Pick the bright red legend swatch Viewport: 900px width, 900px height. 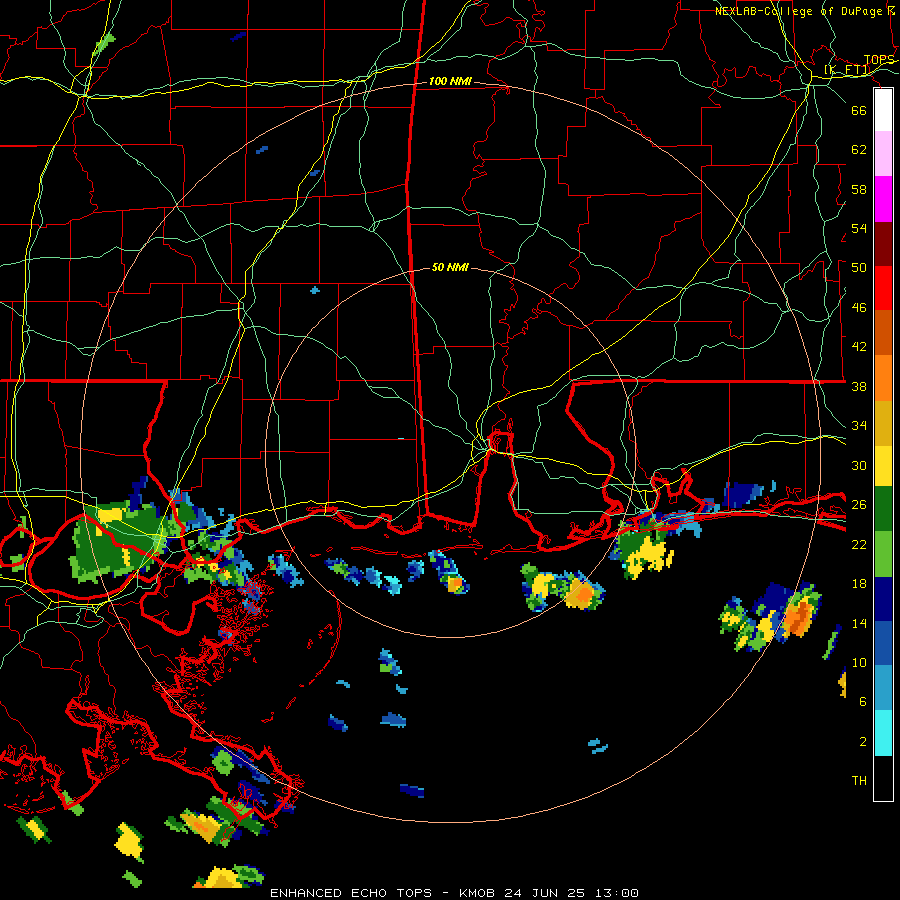[x=883, y=288]
